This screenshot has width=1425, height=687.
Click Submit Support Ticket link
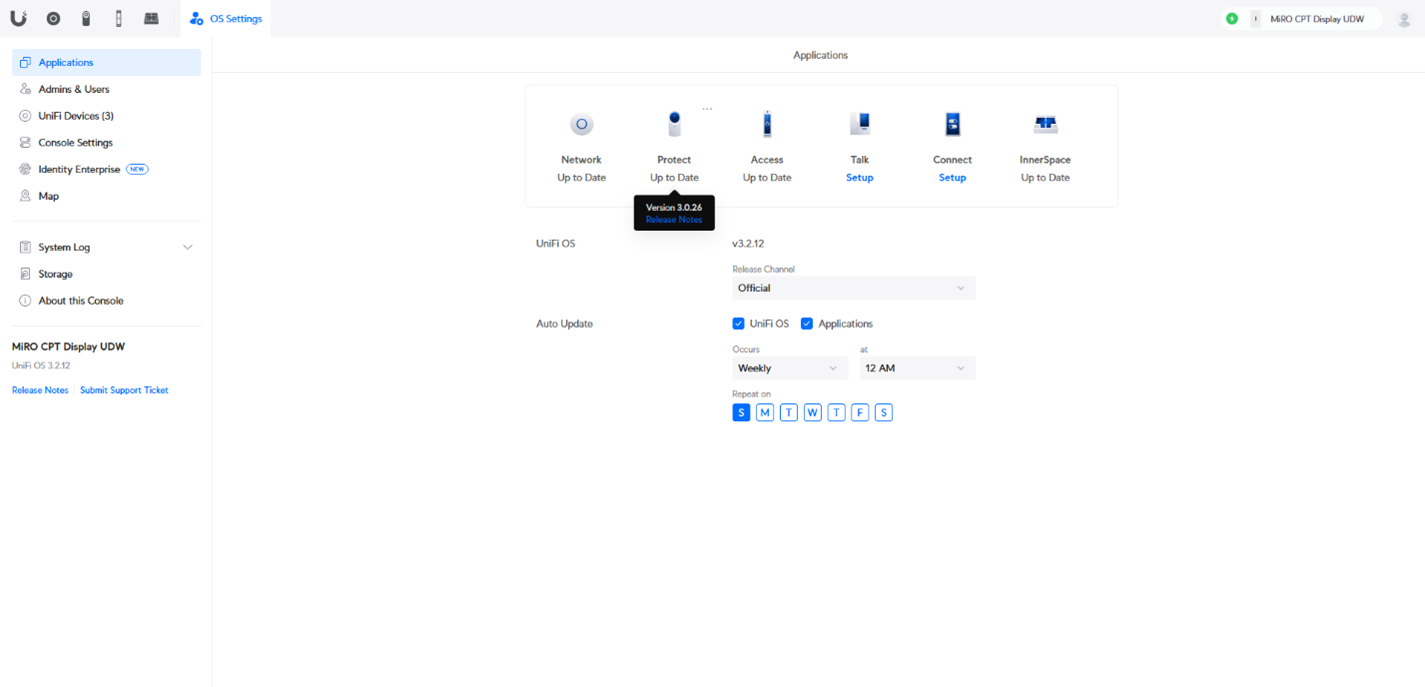tap(124, 390)
